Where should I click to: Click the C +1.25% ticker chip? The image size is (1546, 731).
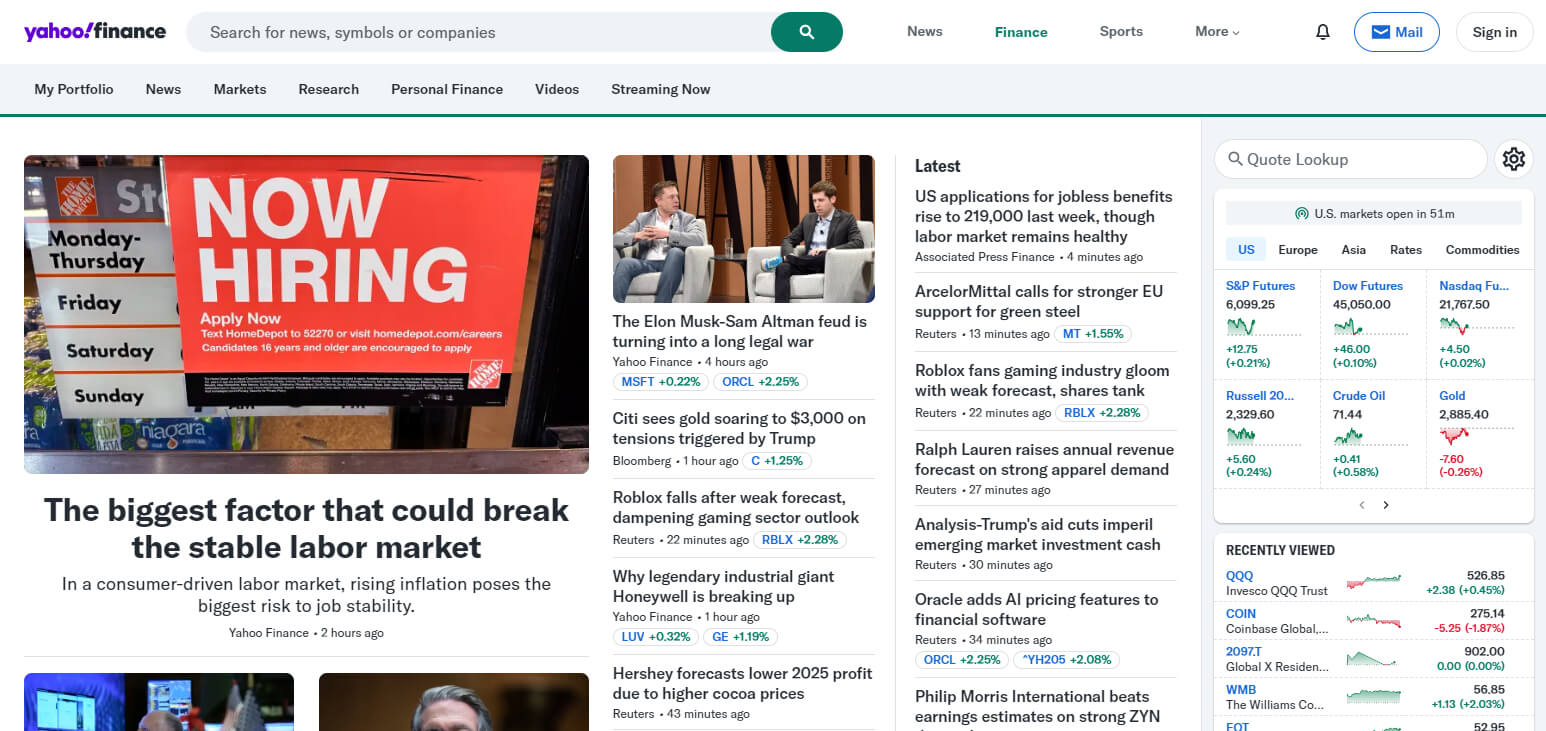pos(779,461)
